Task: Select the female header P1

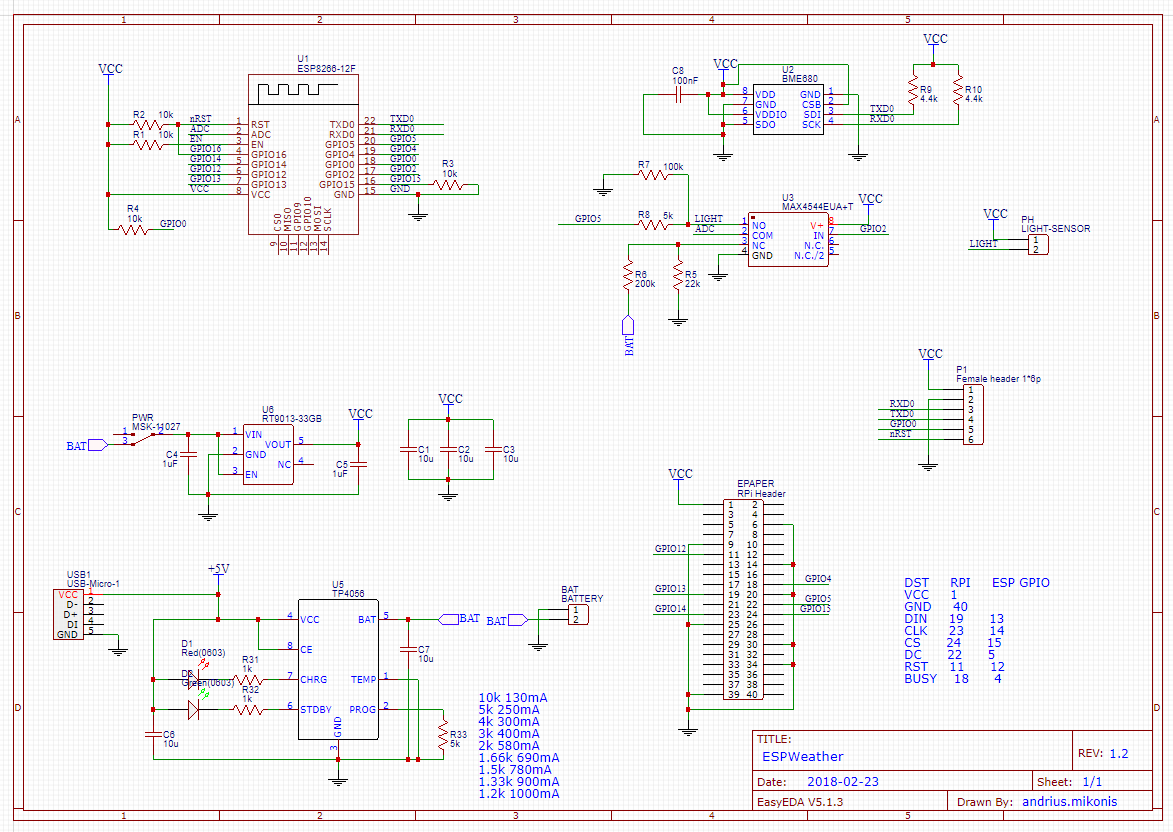Action: click(x=973, y=415)
